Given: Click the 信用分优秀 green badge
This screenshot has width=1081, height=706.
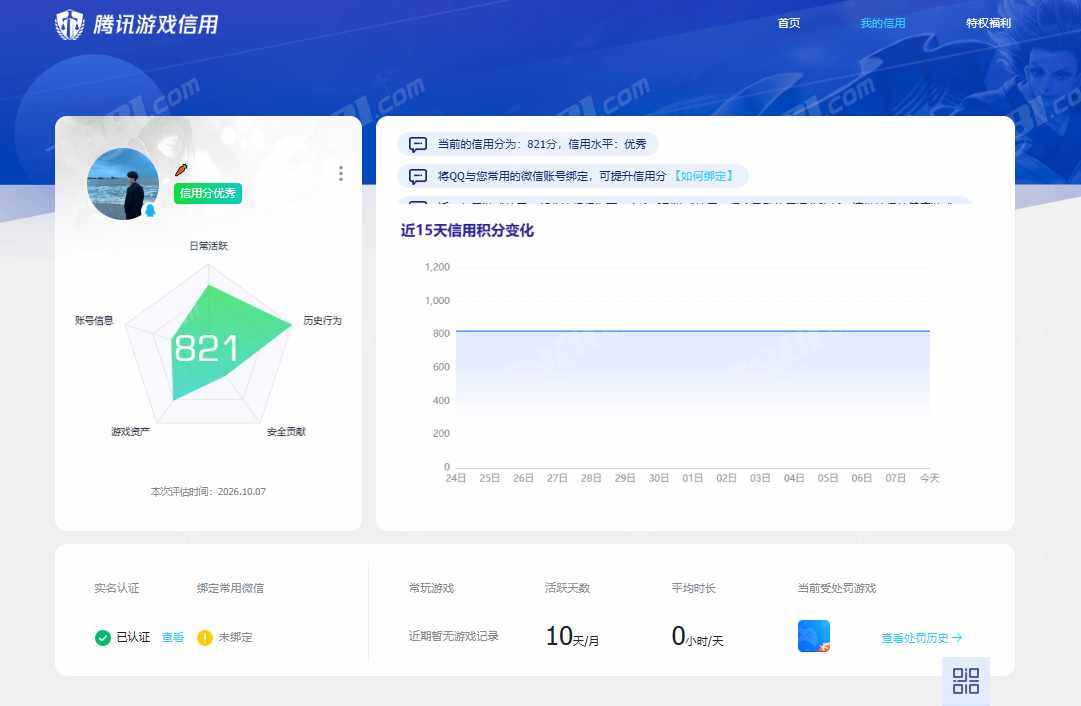Looking at the screenshot, I should [208, 193].
